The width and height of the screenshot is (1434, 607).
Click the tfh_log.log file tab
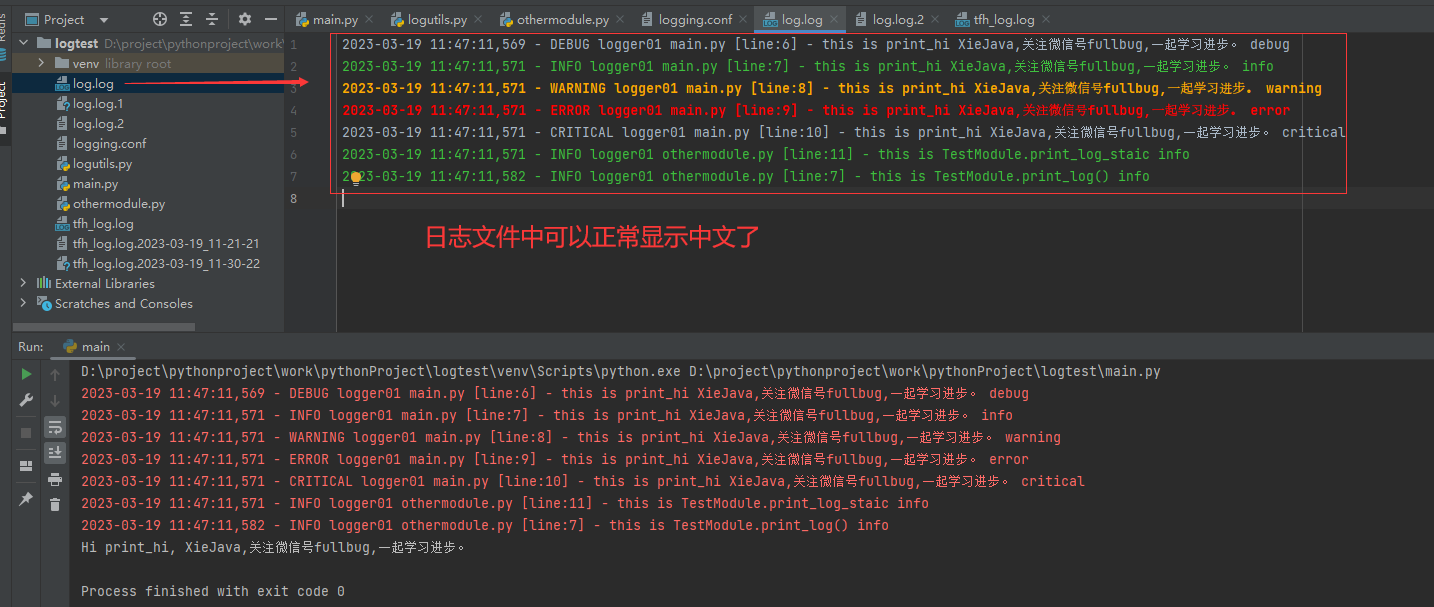pyautogui.click(x=1000, y=18)
